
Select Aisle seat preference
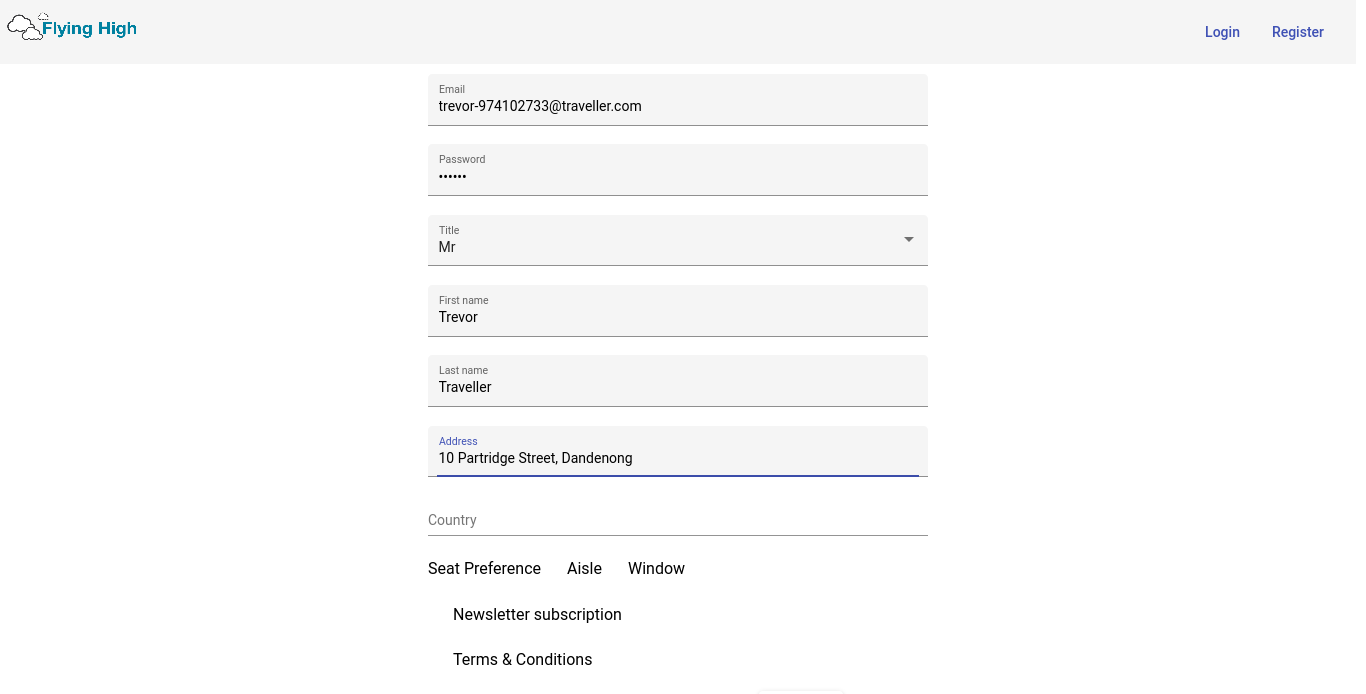[584, 568]
